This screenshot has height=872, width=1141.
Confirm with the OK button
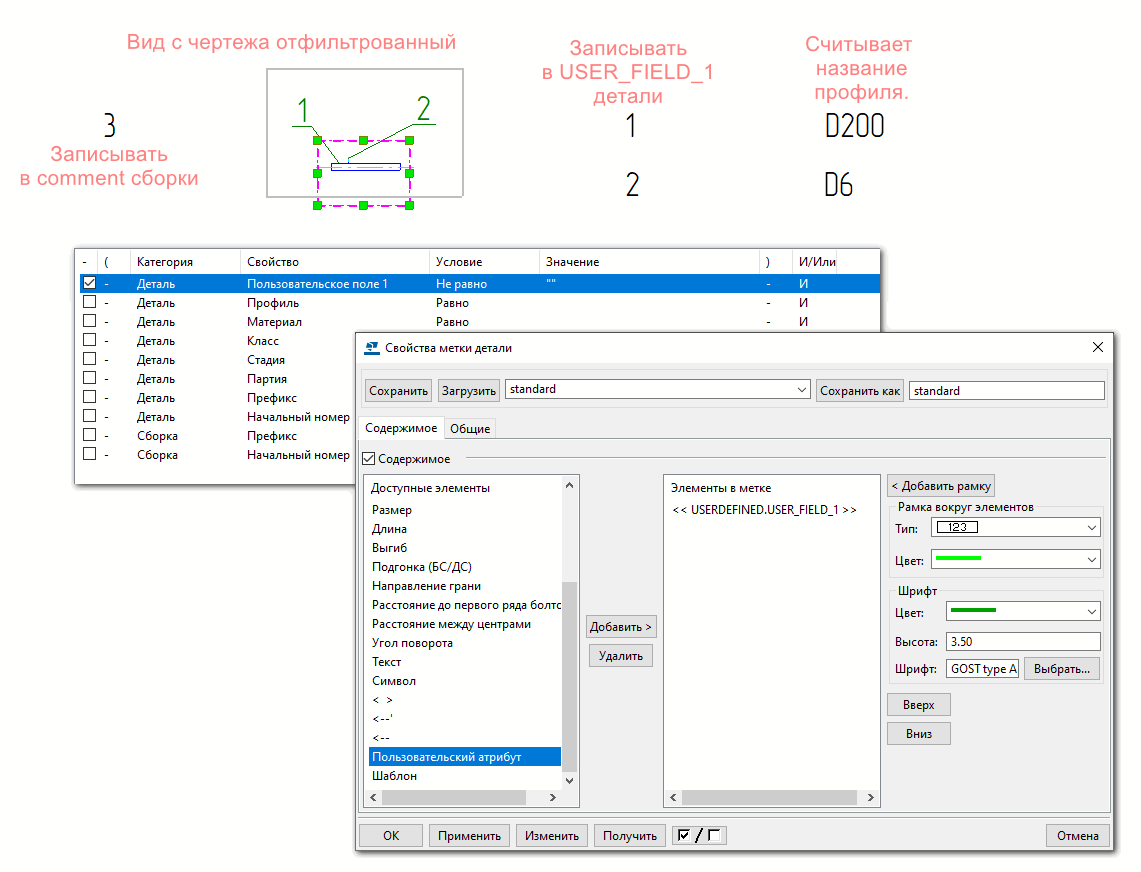coord(391,836)
